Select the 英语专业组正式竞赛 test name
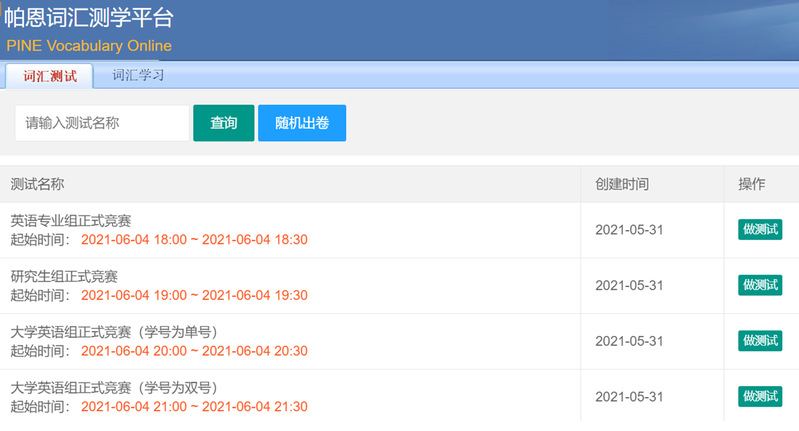This screenshot has width=799, height=431. (x=71, y=220)
